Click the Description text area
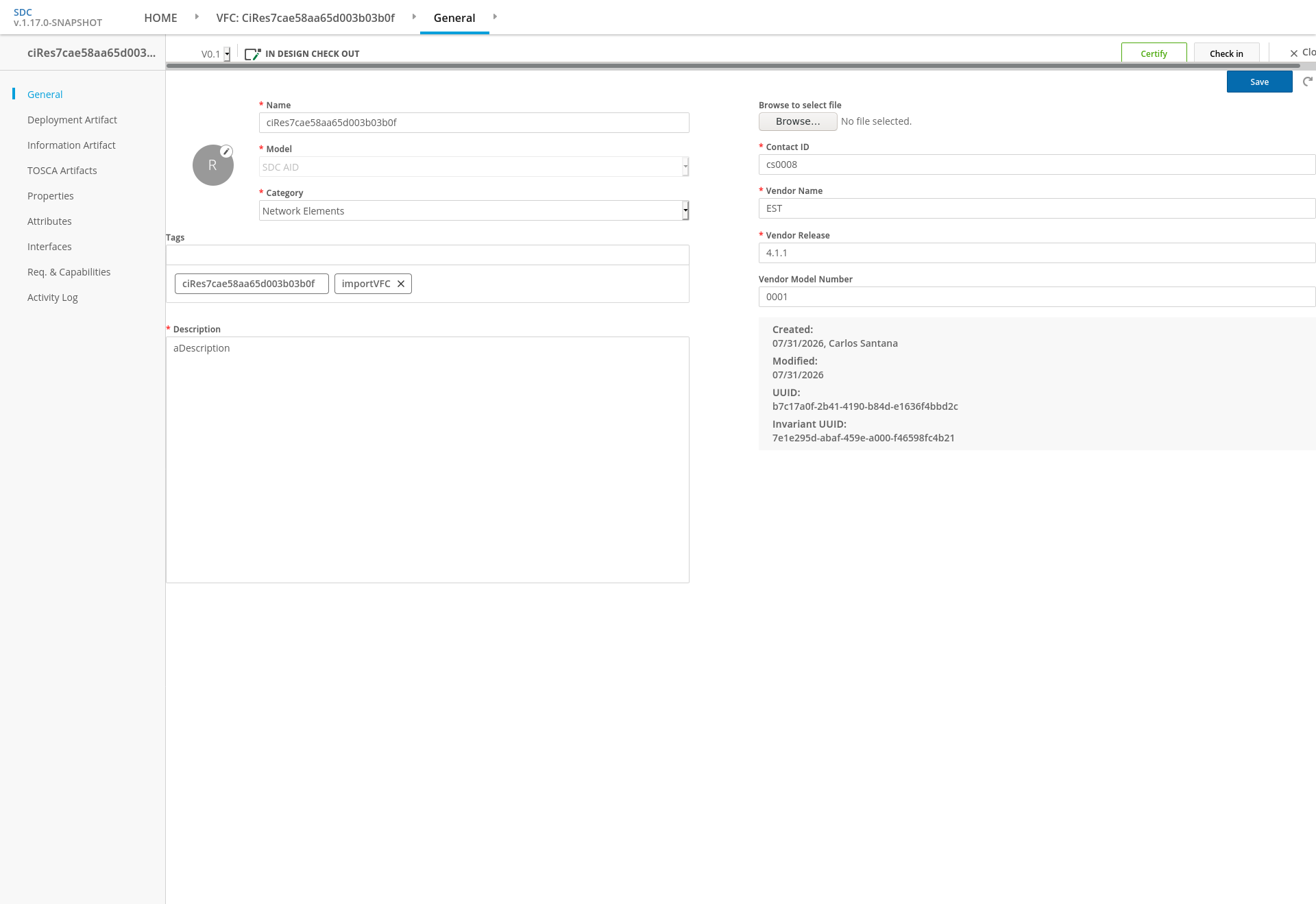 [427, 460]
